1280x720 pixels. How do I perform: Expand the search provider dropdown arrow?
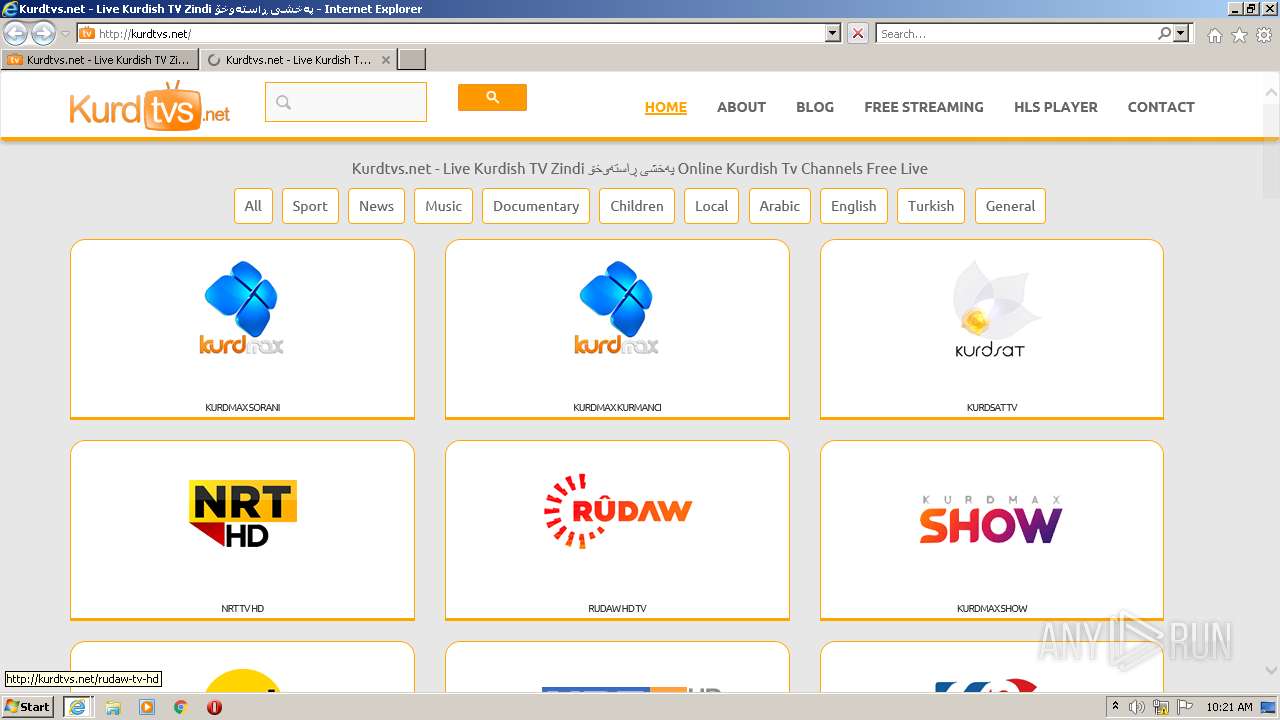pos(1181,33)
